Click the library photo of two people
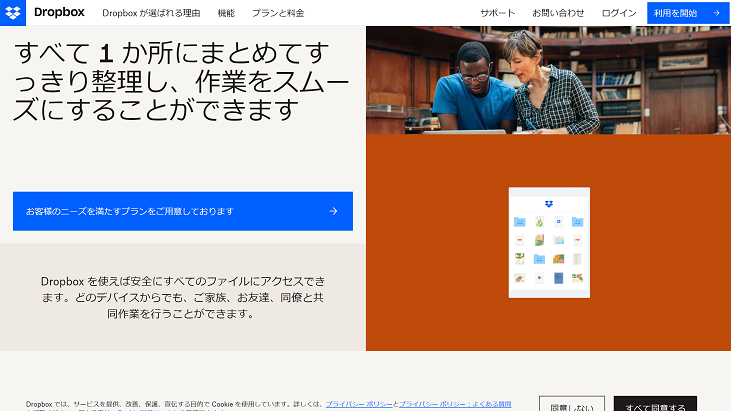This screenshot has width=731, height=411. tap(548, 80)
